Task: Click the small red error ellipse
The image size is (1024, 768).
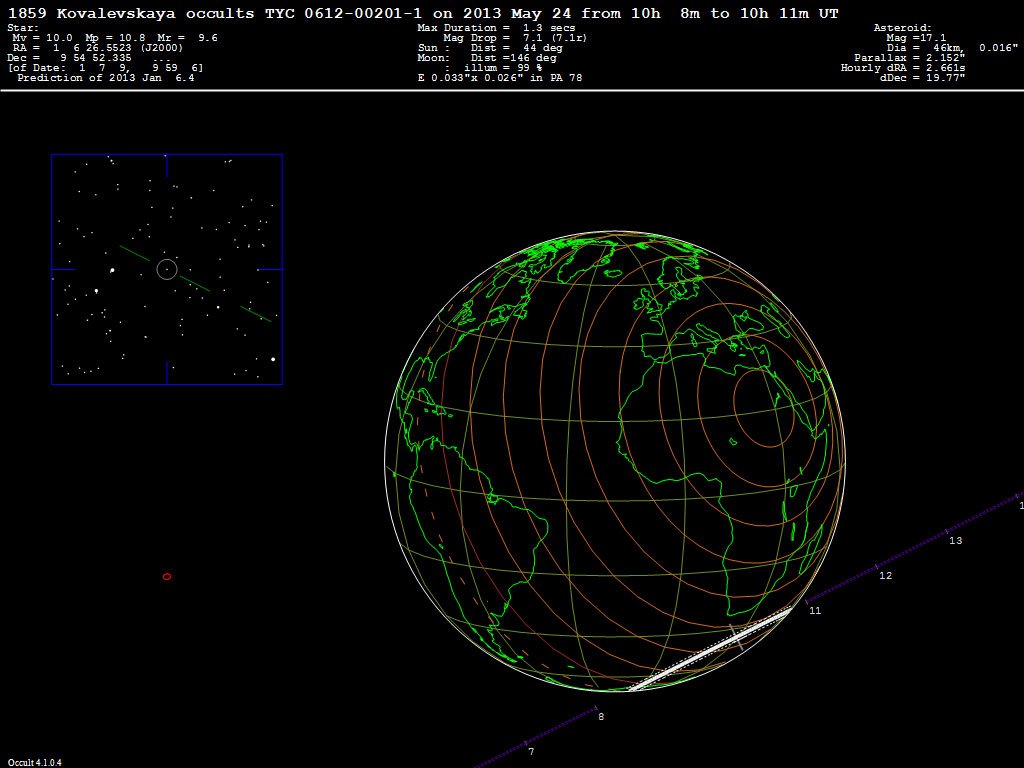Action: tap(167, 577)
